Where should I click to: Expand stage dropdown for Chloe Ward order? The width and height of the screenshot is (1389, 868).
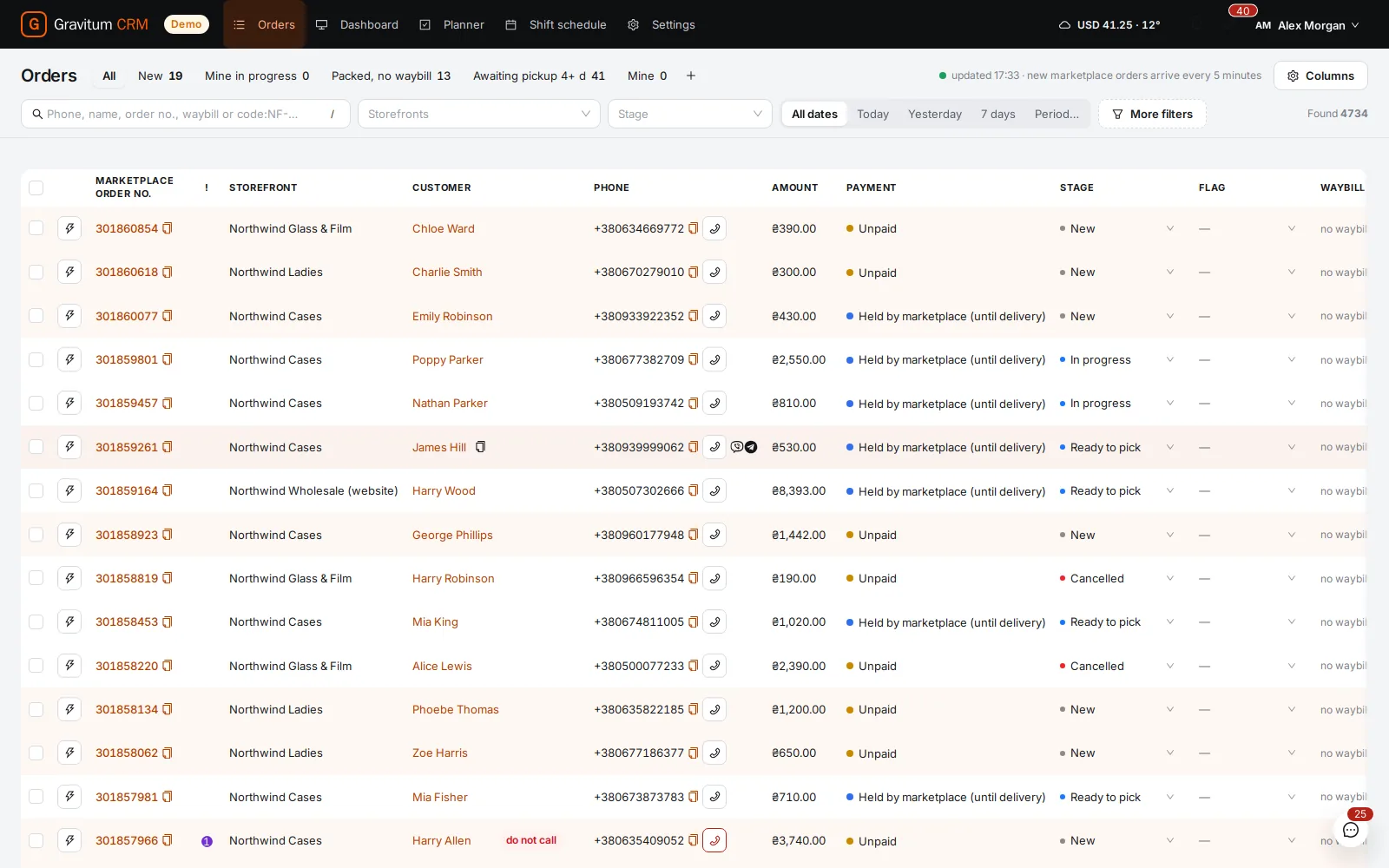pyautogui.click(x=1169, y=228)
